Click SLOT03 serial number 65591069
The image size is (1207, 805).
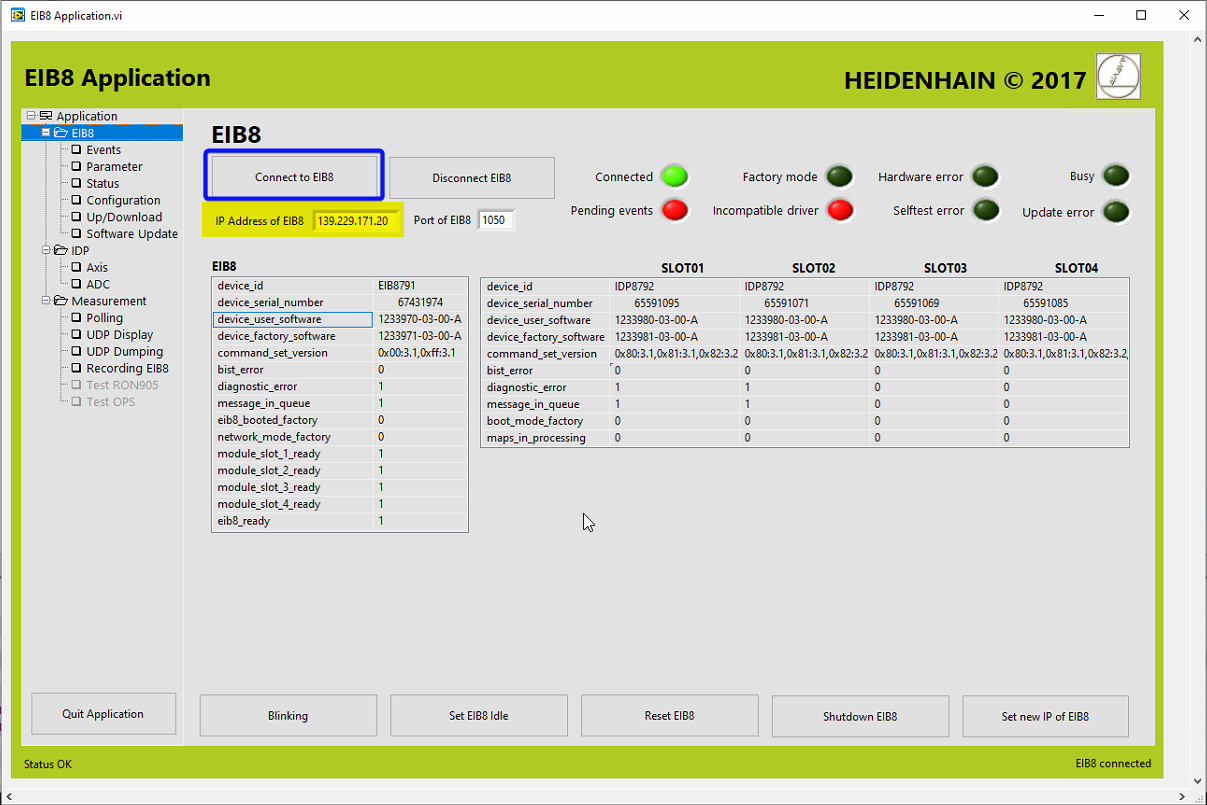coord(917,303)
